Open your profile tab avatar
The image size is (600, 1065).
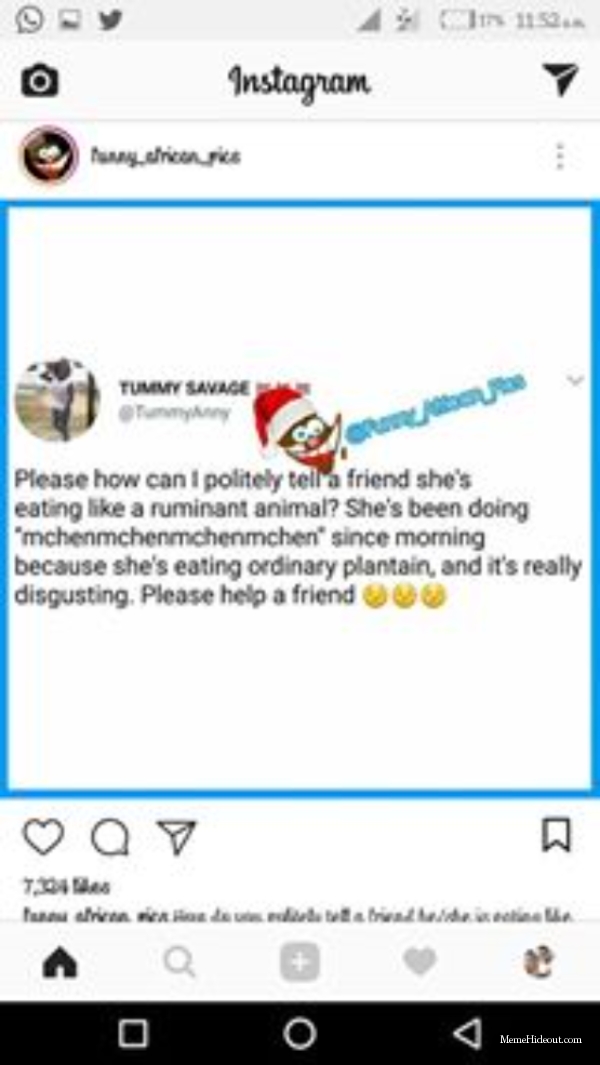coord(539,962)
